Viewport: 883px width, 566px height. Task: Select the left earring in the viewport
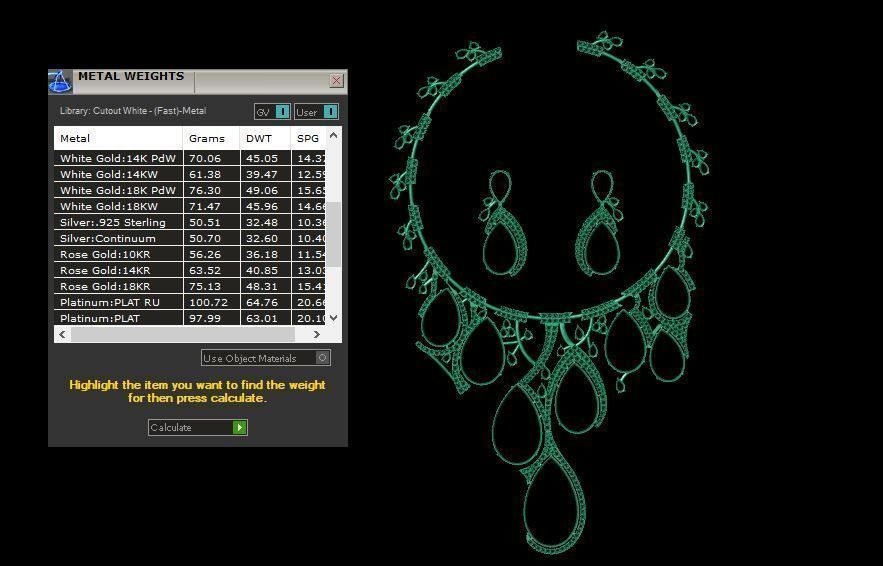pos(503,224)
